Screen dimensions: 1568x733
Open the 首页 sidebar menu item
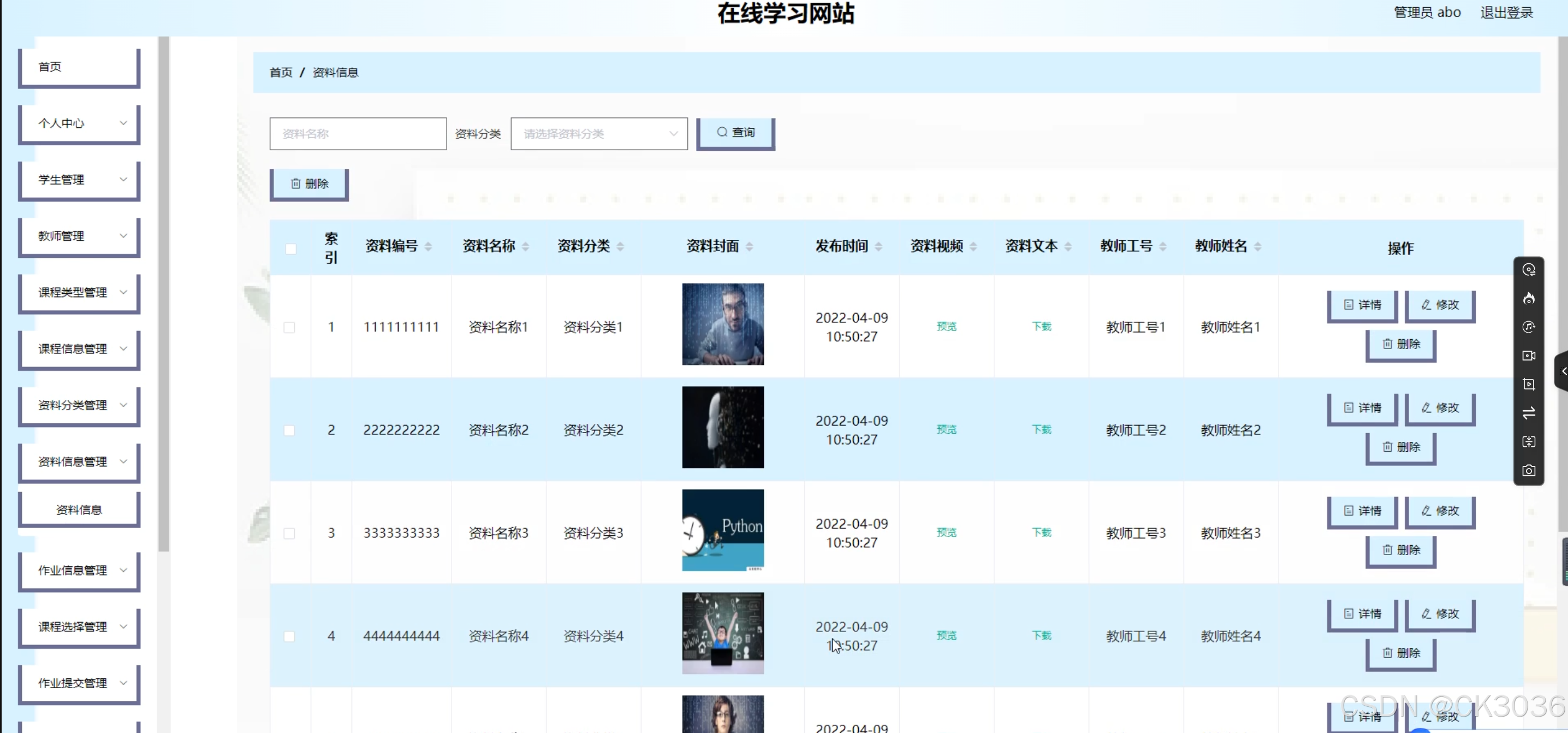click(x=80, y=67)
